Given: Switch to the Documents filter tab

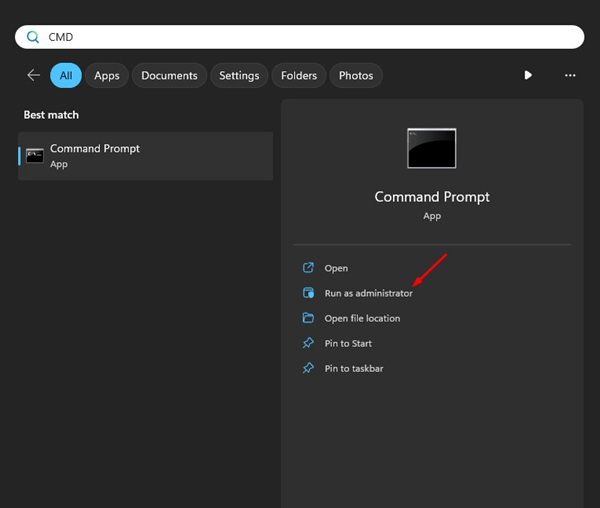Looking at the screenshot, I should pyautogui.click(x=169, y=75).
